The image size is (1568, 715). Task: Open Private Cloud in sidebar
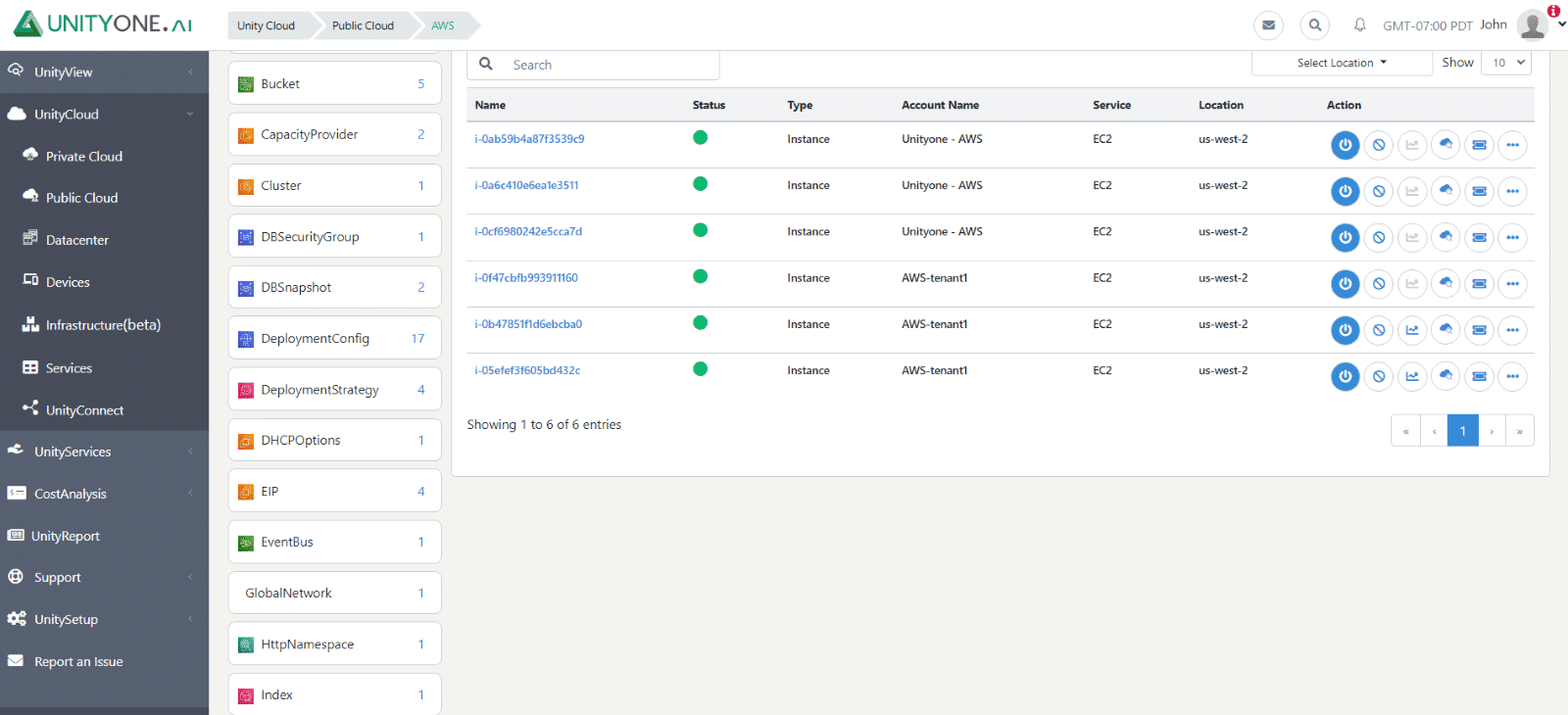click(x=84, y=157)
